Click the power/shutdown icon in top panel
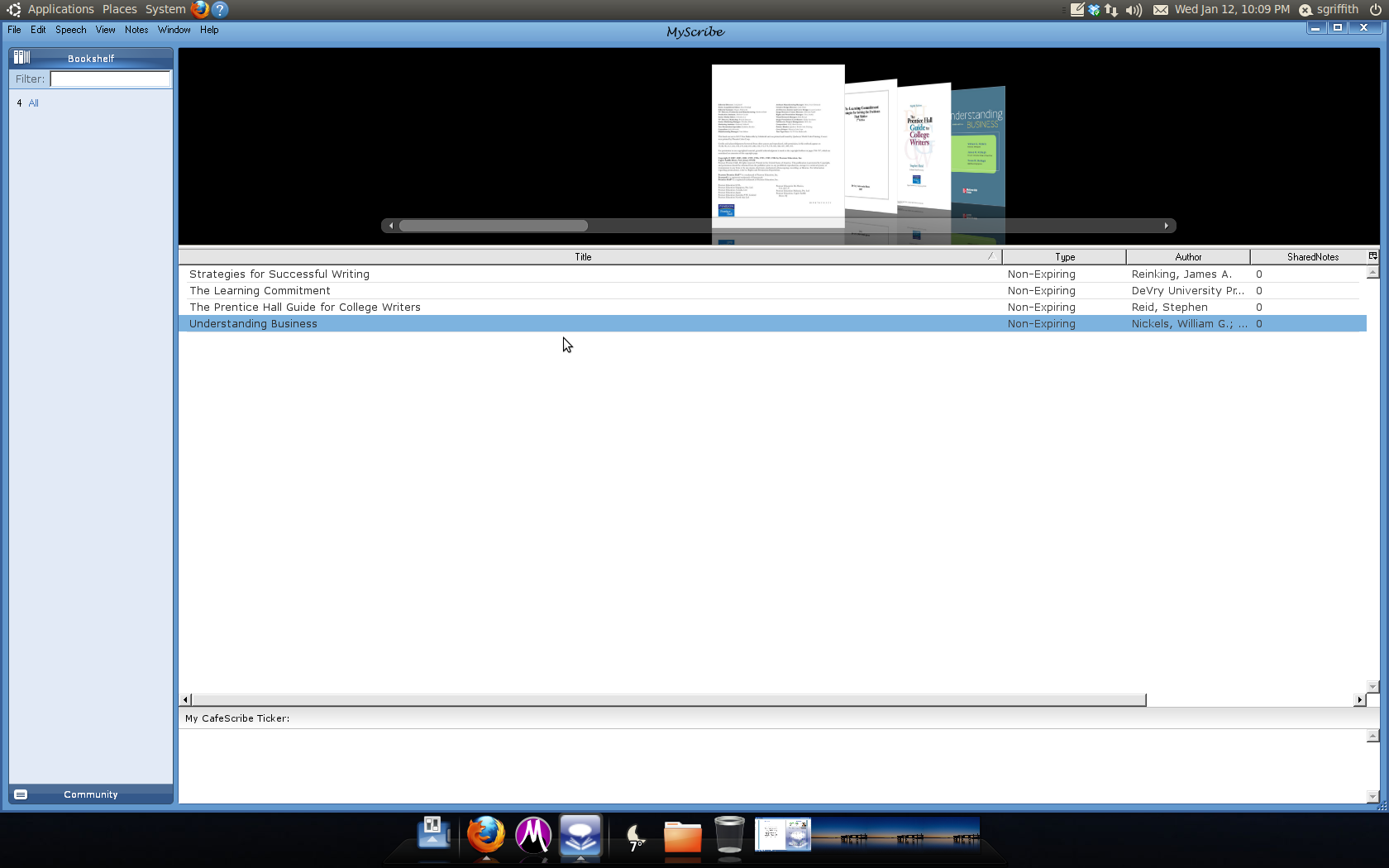1389x868 pixels. click(x=1375, y=9)
